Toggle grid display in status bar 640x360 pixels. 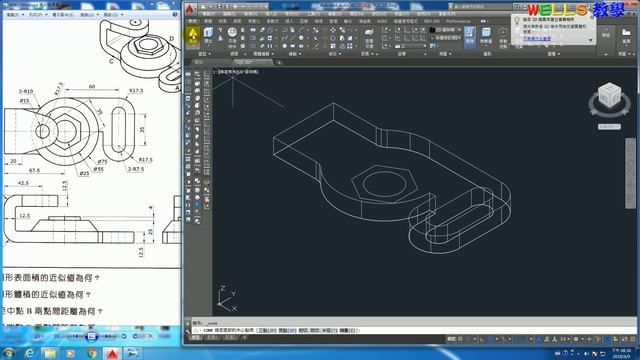click(461, 339)
